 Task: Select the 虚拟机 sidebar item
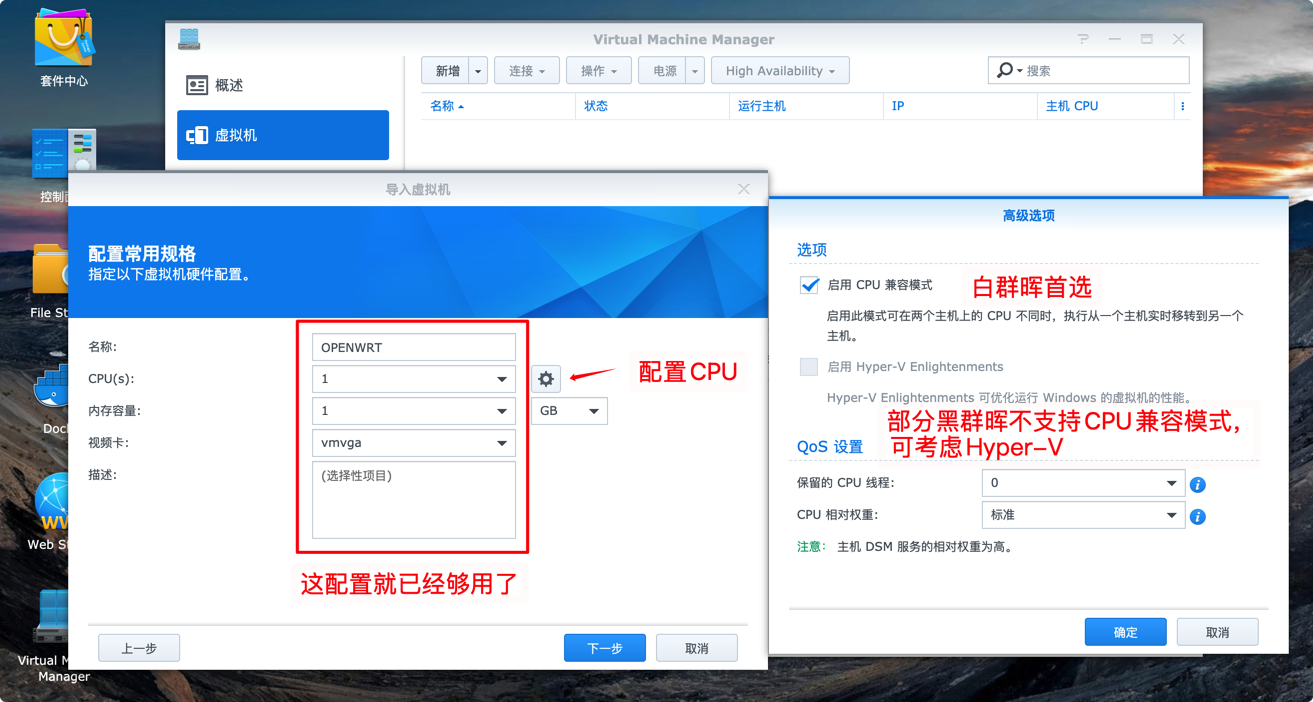pos(283,135)
